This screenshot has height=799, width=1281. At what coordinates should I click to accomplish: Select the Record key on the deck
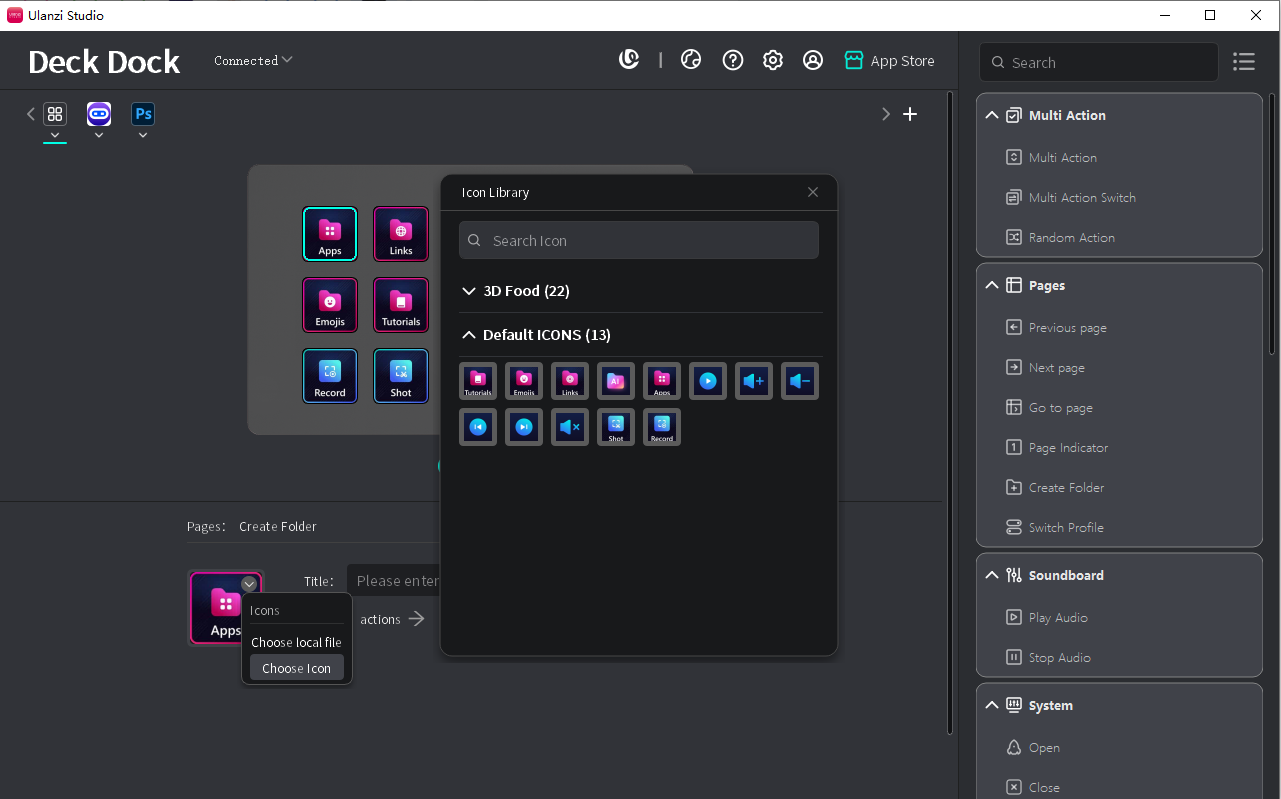(330, 376)
